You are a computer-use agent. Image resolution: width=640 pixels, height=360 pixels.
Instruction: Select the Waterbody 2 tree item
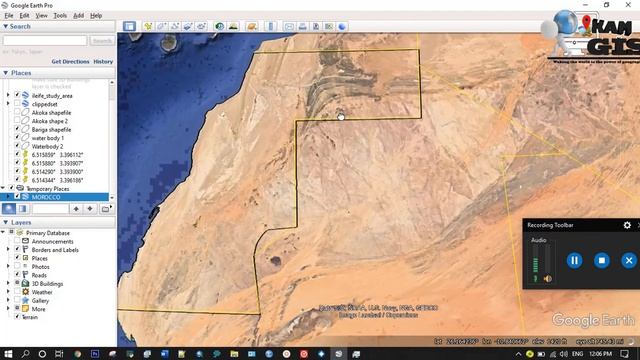pyautogui.click(x=47, y=146)
